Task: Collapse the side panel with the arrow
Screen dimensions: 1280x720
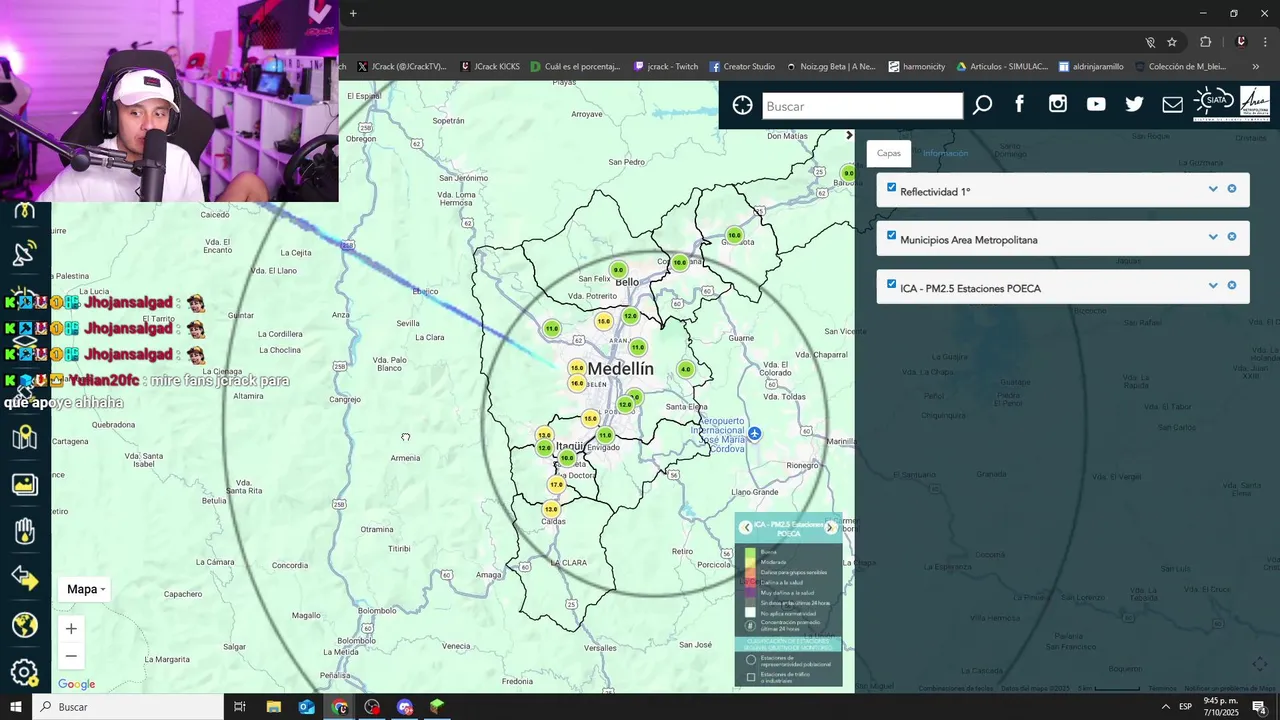Action: (x=849, y=135)
